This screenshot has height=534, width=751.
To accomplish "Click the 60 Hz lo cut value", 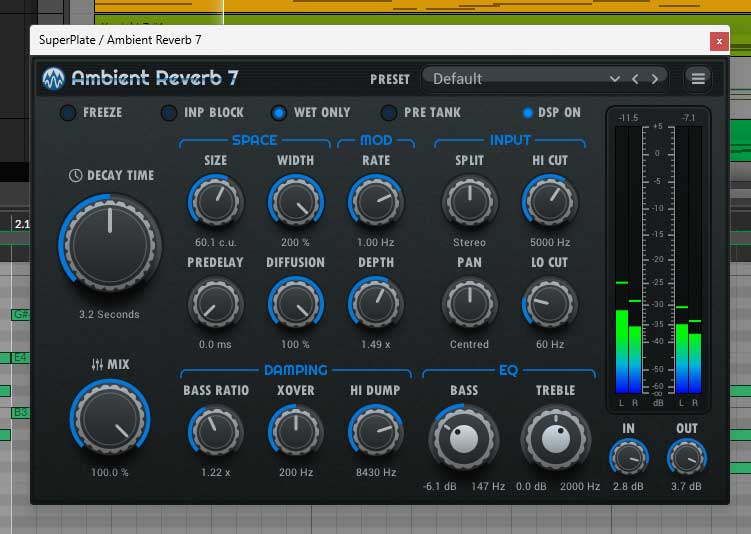I will pyautogui.click(x=550, y=344).
